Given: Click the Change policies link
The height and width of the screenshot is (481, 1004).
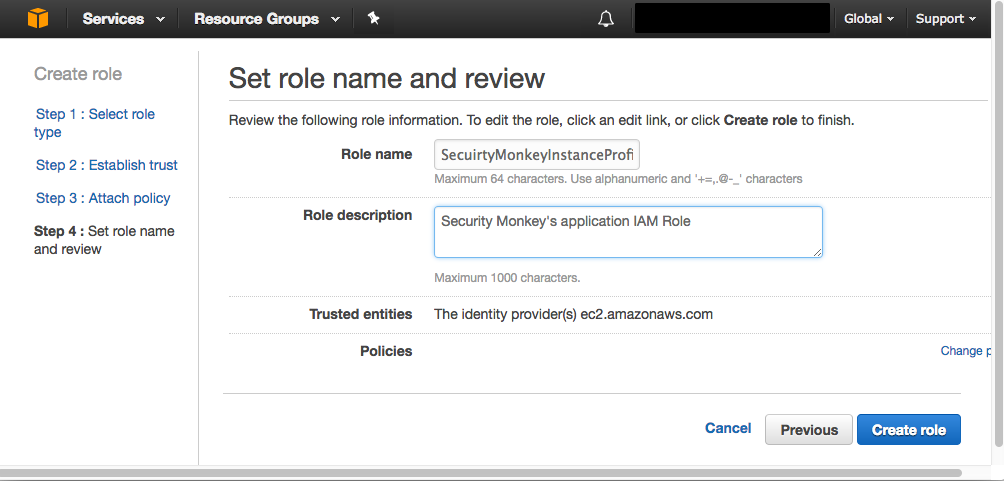Looking at the screenshot, I should [966, 351].
